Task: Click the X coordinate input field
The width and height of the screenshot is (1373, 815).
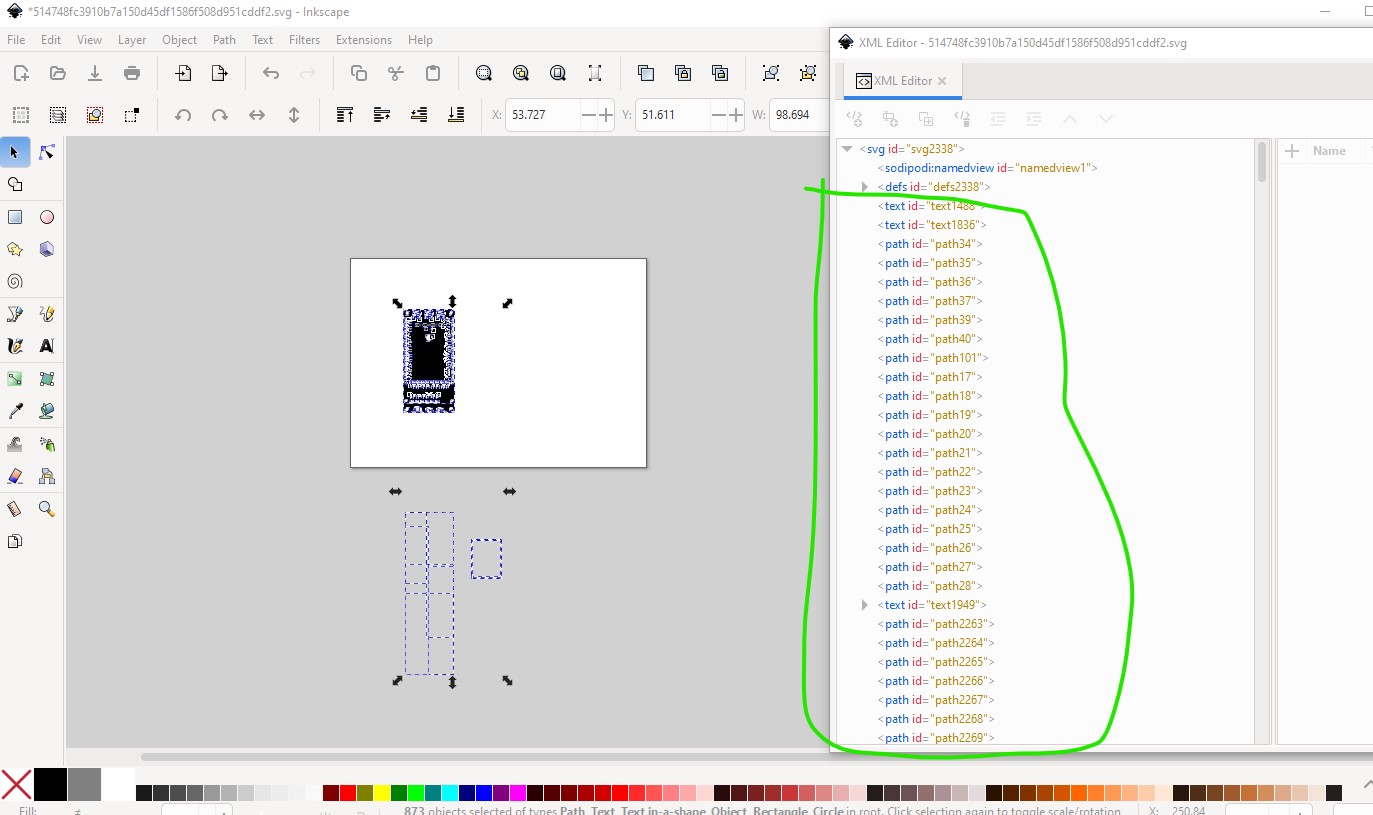Action: coord(542,115)
